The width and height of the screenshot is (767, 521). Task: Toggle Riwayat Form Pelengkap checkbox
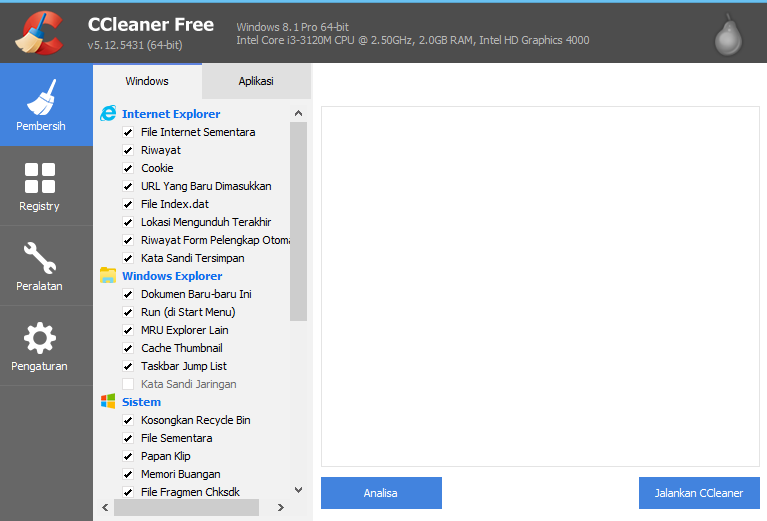128,240
